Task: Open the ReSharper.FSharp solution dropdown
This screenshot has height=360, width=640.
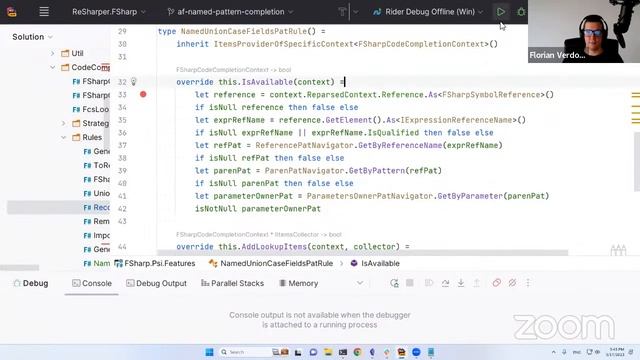Action: click(109, 12)
